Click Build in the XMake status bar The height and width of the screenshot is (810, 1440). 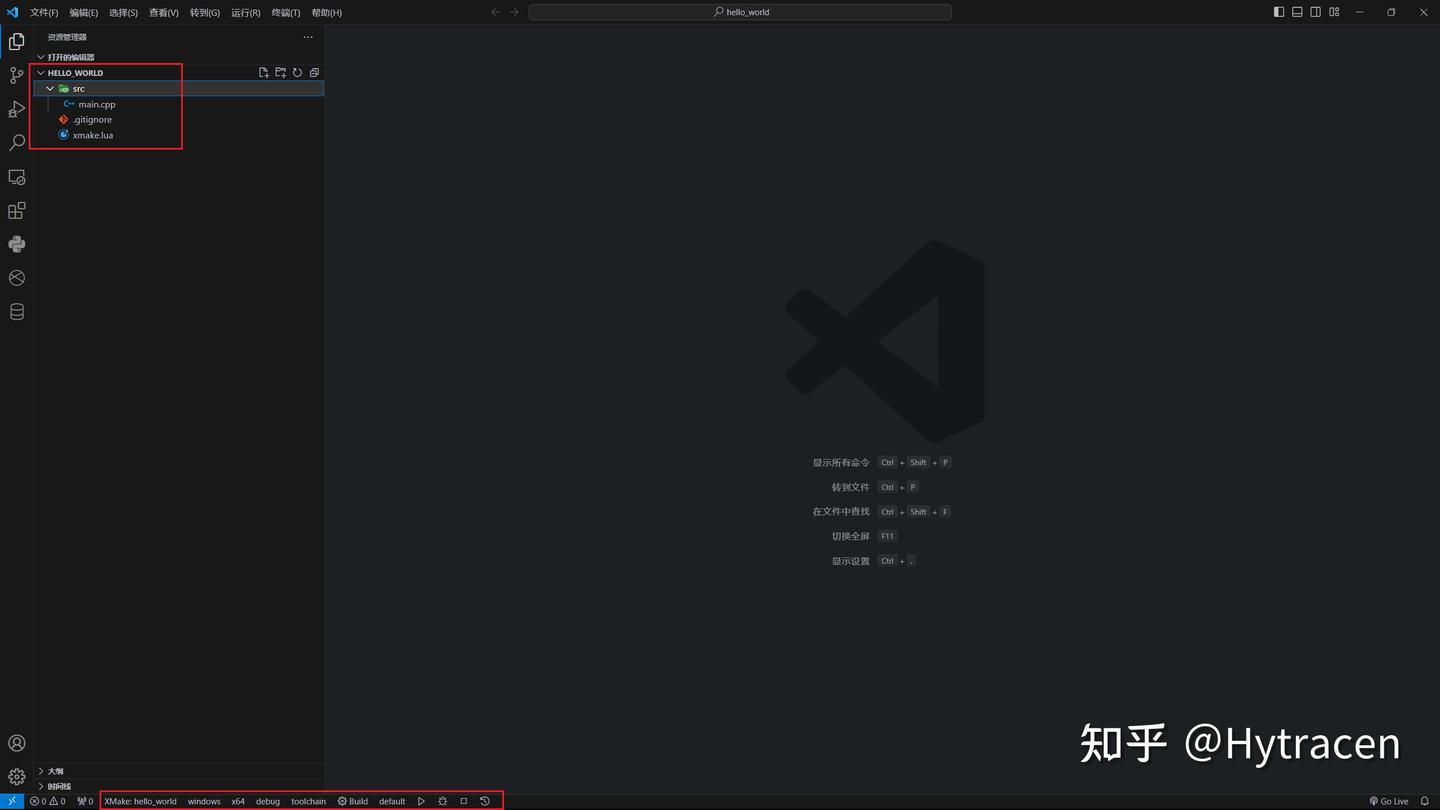click(353, 801)
